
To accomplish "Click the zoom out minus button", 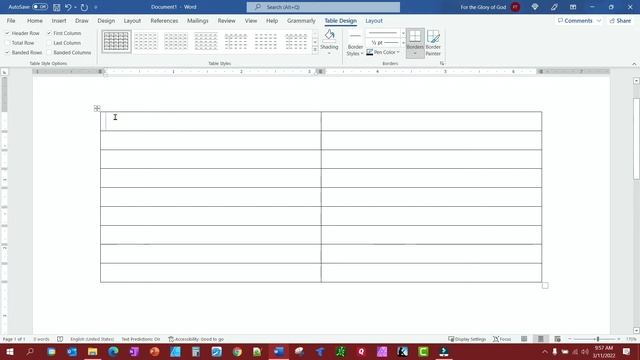I will (570, 339).
